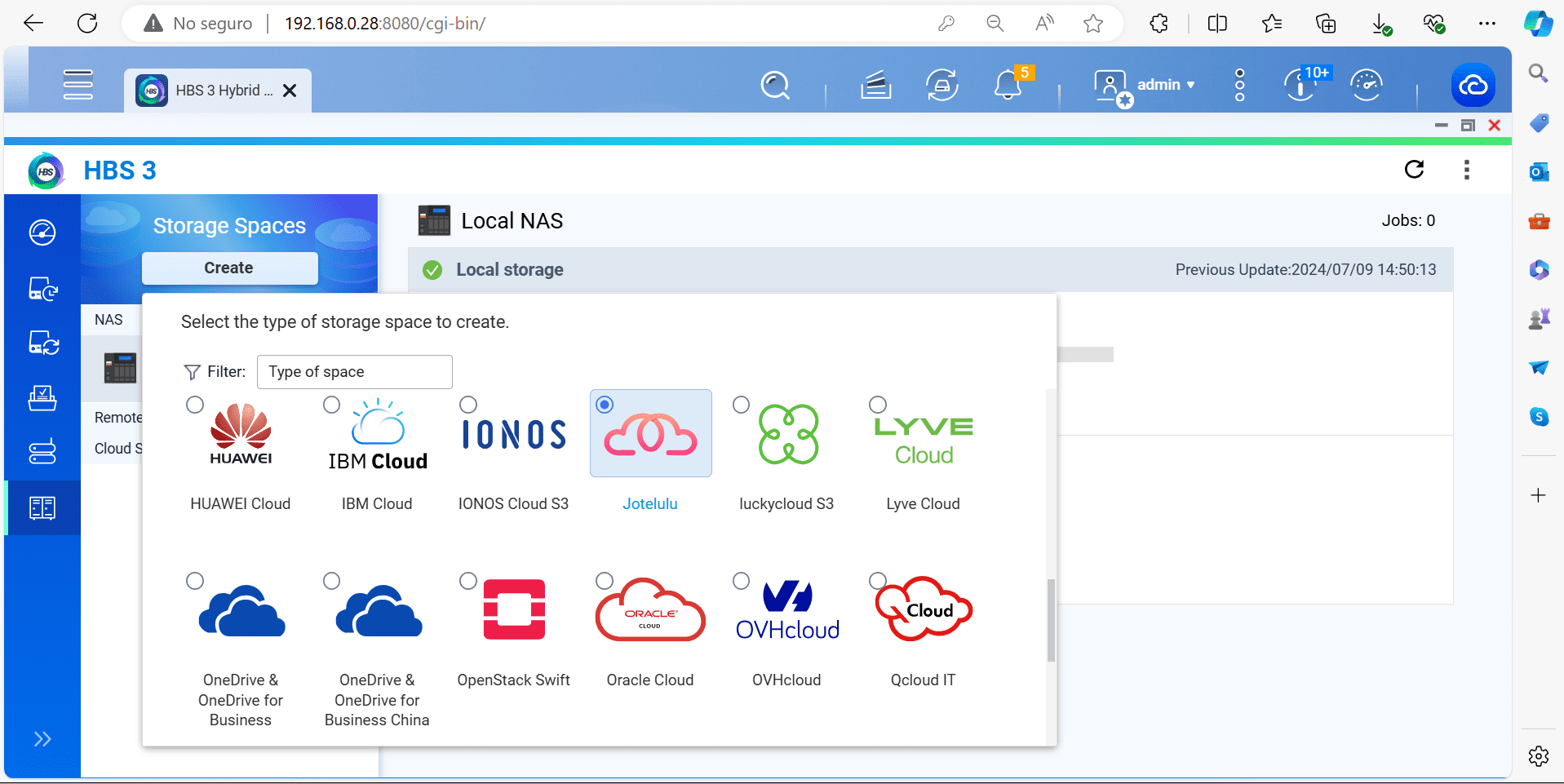The height and width of the screenshot is (784, 1564).
Task: Open notifications bell with badge 5
Action: tap(1009, 85)
